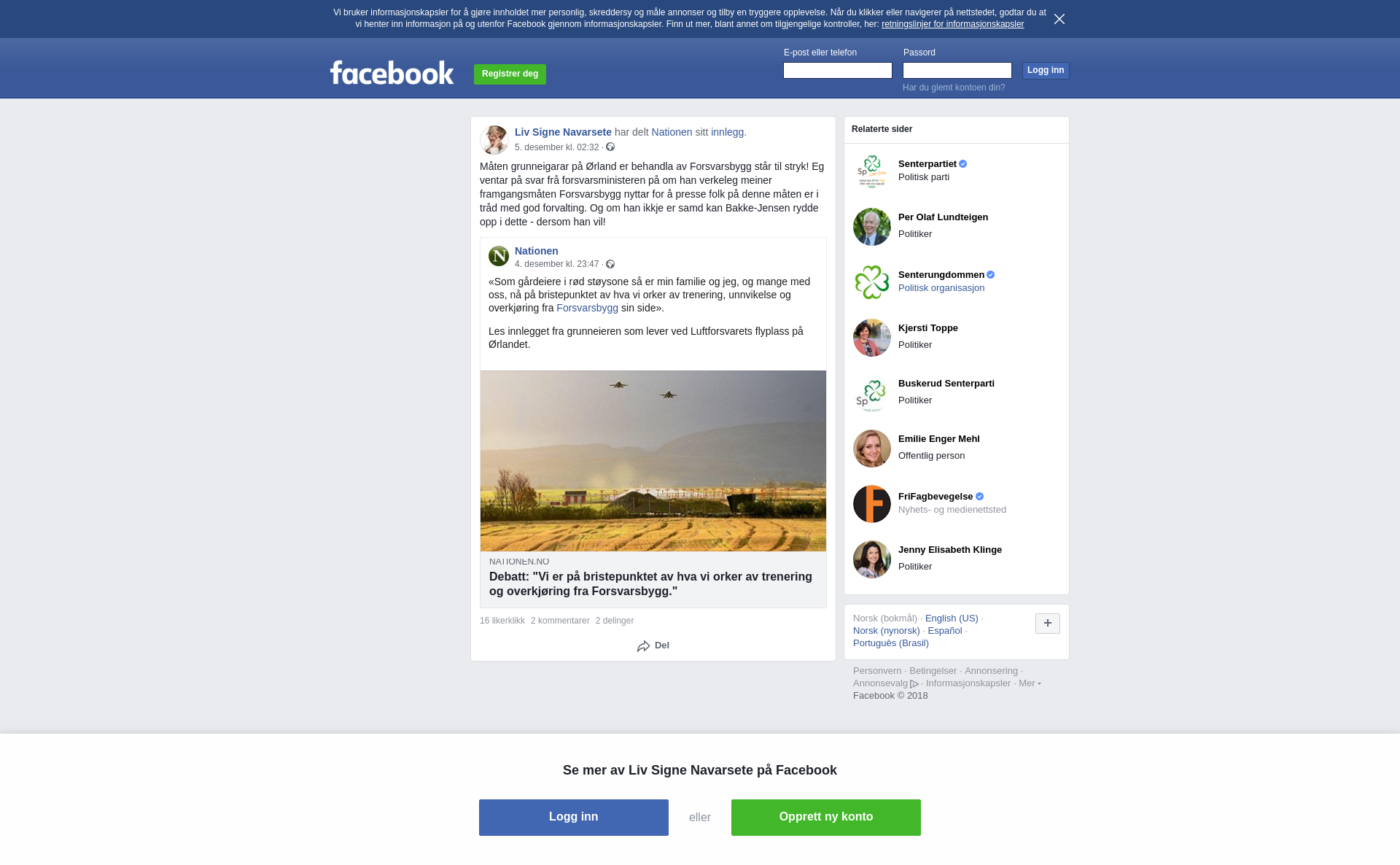Open Liv Signe Navarsete's profile picture
The height and width of the screenshot is (865, 1400).
point(494,139)
